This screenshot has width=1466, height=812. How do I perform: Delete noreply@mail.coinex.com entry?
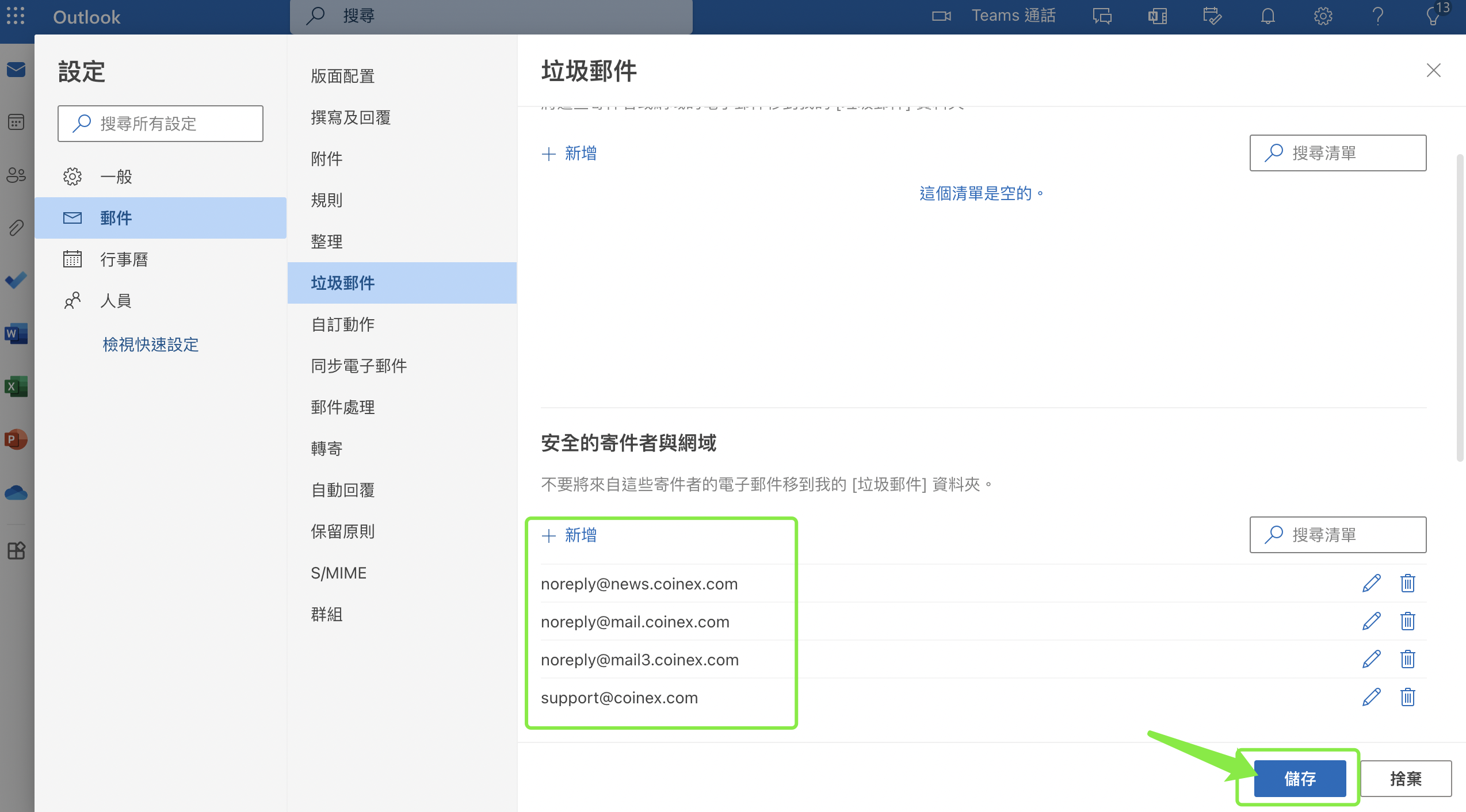coord(1408,621)
